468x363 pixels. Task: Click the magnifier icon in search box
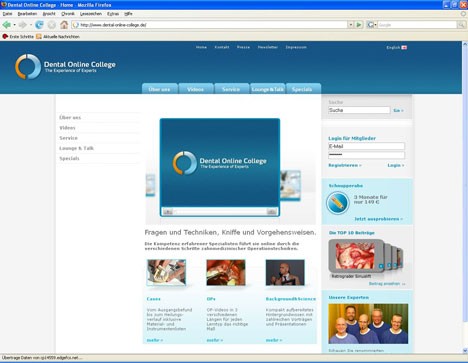coord(461,25)
